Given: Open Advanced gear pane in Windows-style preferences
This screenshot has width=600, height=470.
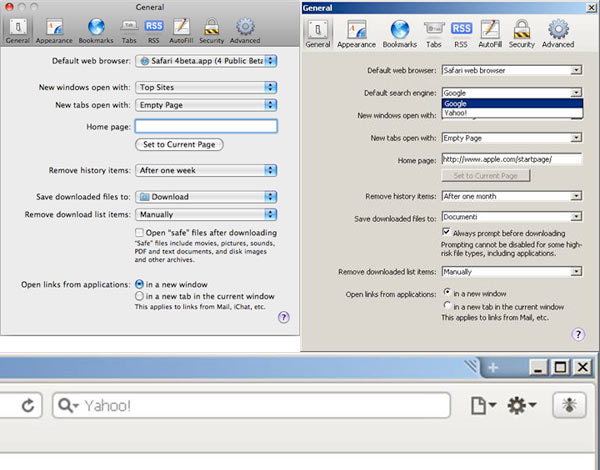Looking at the screenshot, I should [557, 32].
